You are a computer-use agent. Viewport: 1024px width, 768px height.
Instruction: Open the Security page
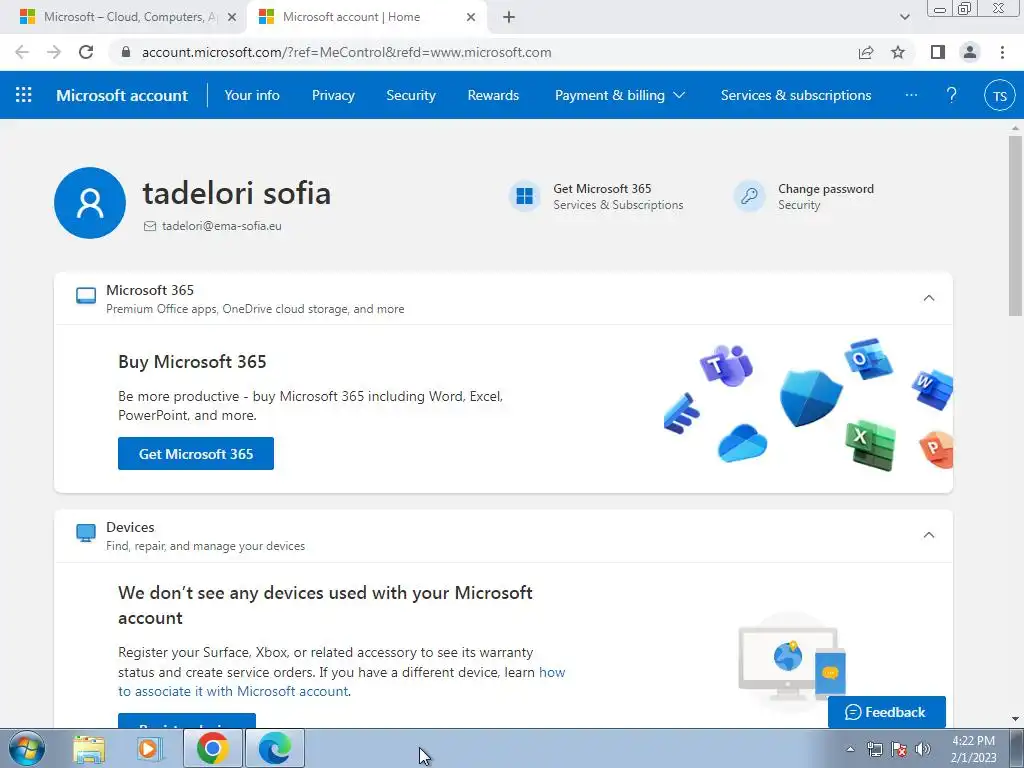(411, 95)
